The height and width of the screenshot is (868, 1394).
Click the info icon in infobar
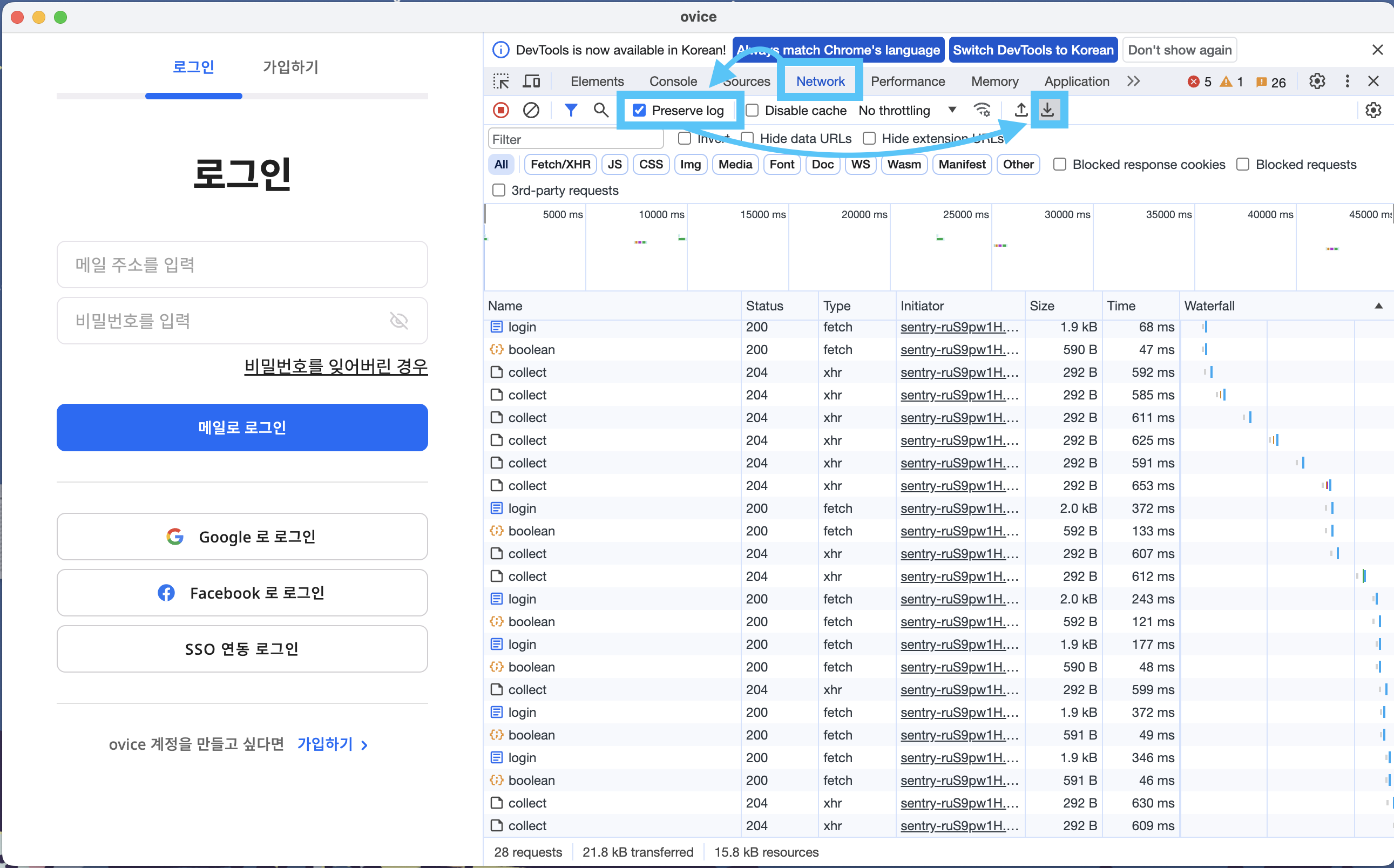[500, 50]
